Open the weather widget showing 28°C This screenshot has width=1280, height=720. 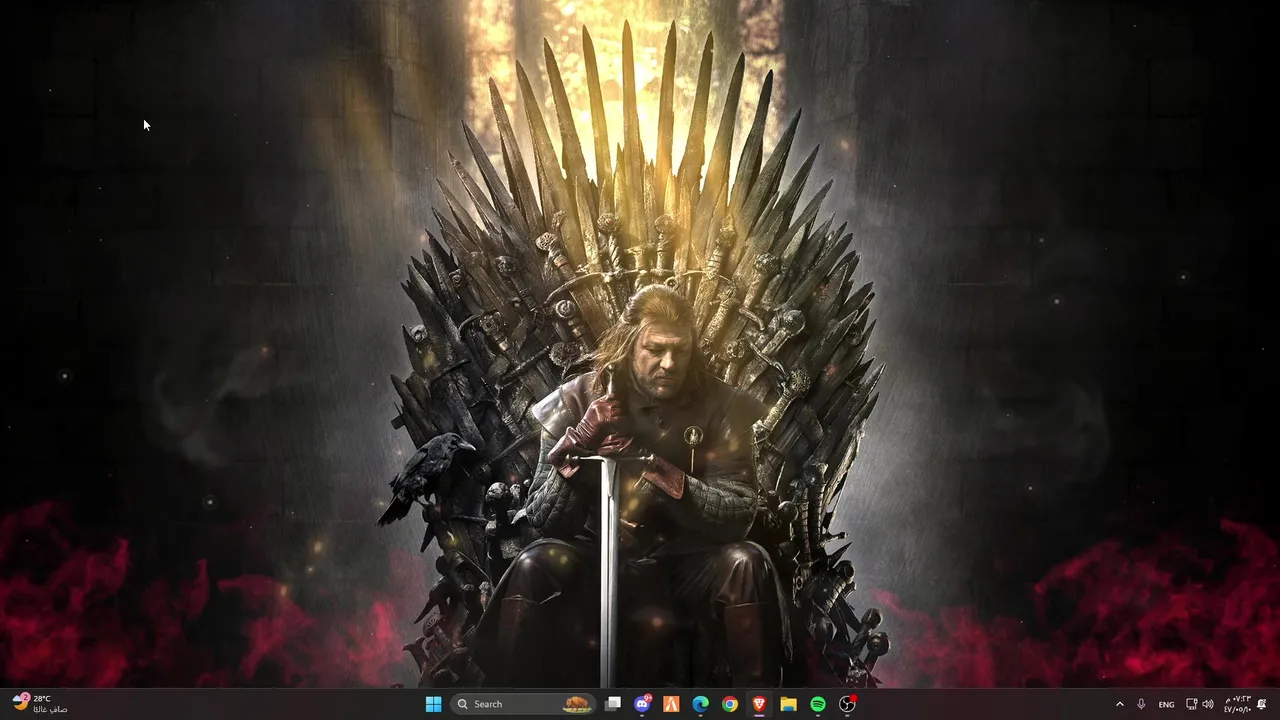pos(40,704)
